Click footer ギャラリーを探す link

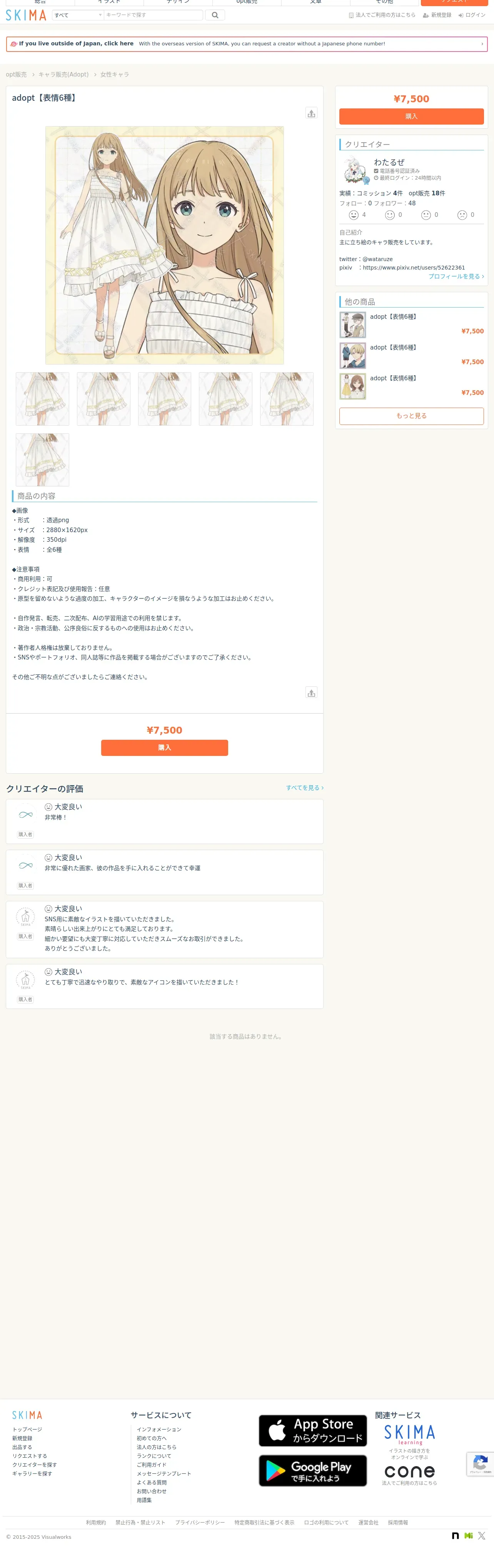pos(32,1474)
